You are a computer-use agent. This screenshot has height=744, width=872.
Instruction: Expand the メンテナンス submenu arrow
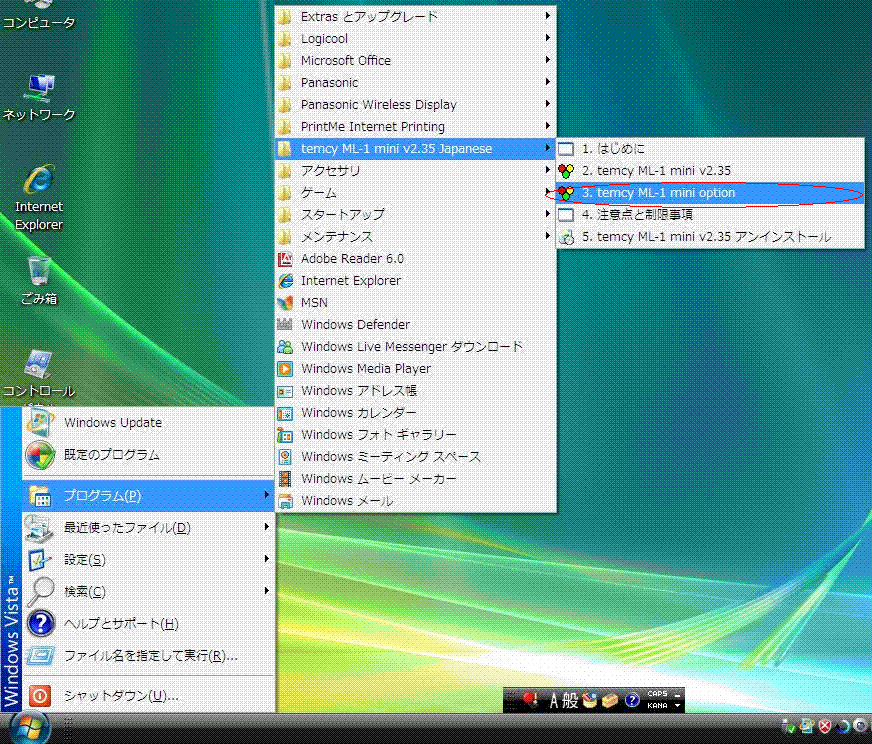(x=548, y=236)
